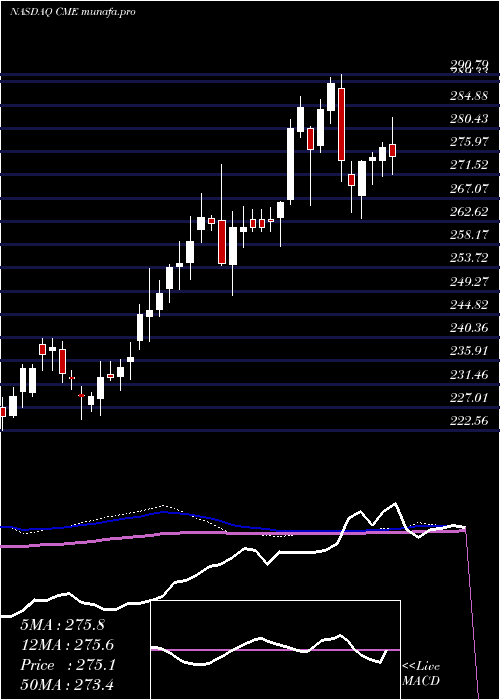500x700 pixels.
Task: Click the 244.82 price level label
Action: pyautogui.click(x=468, y=304)
